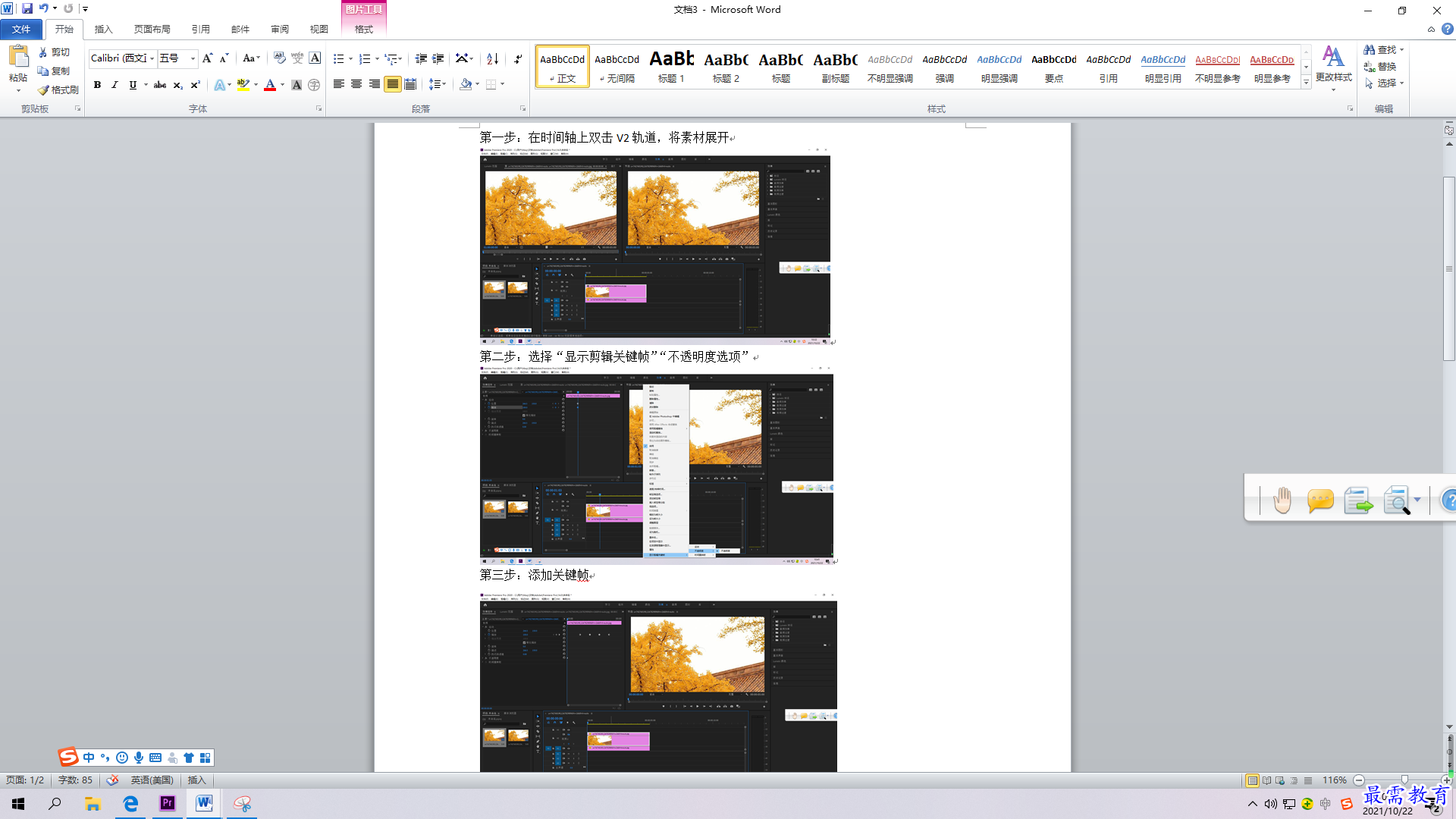Switch to the References tab
This screenshot has width=1456, height=819.
coord(200,29)
